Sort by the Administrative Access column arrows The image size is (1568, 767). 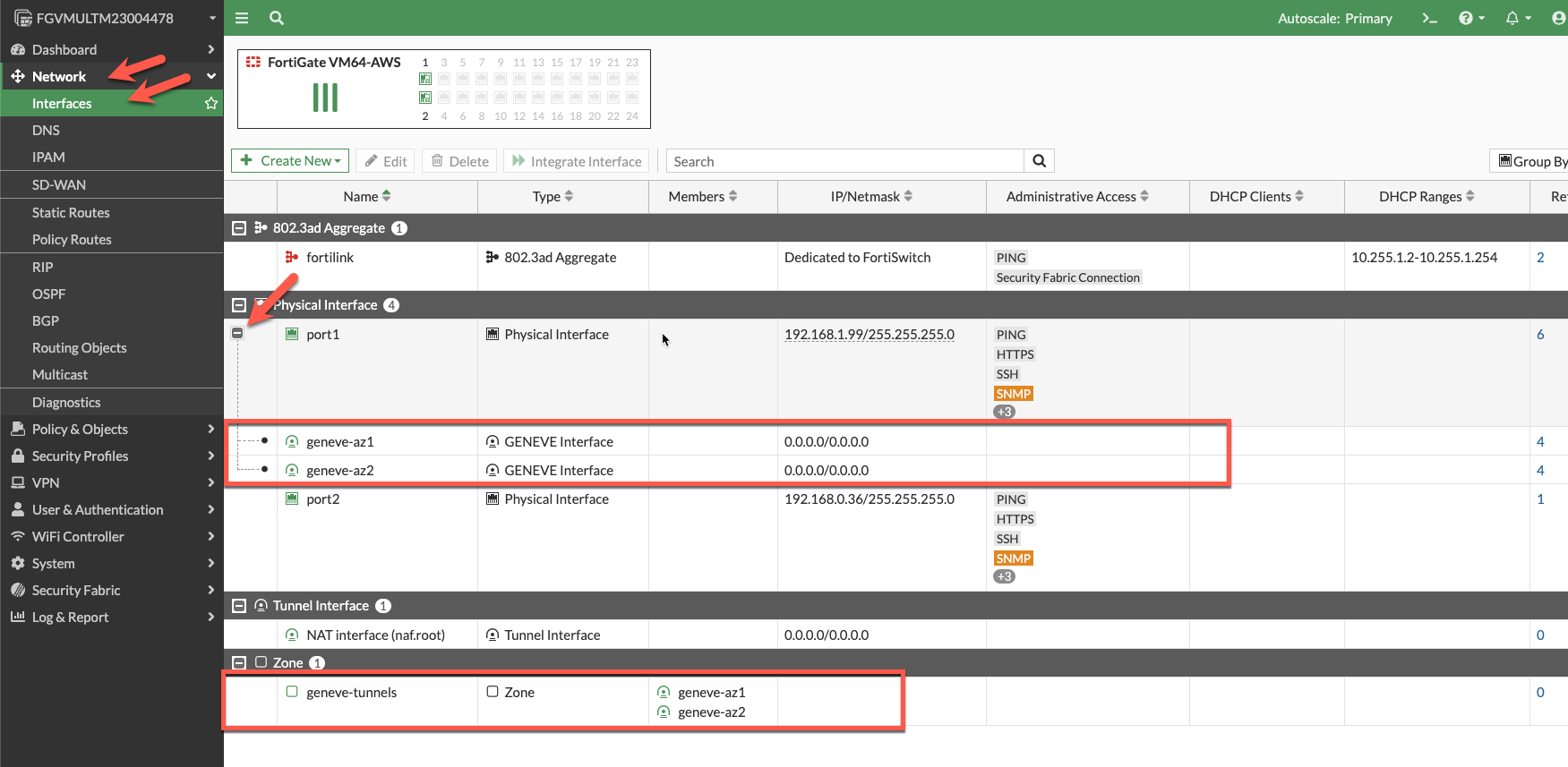(1144, 196)
